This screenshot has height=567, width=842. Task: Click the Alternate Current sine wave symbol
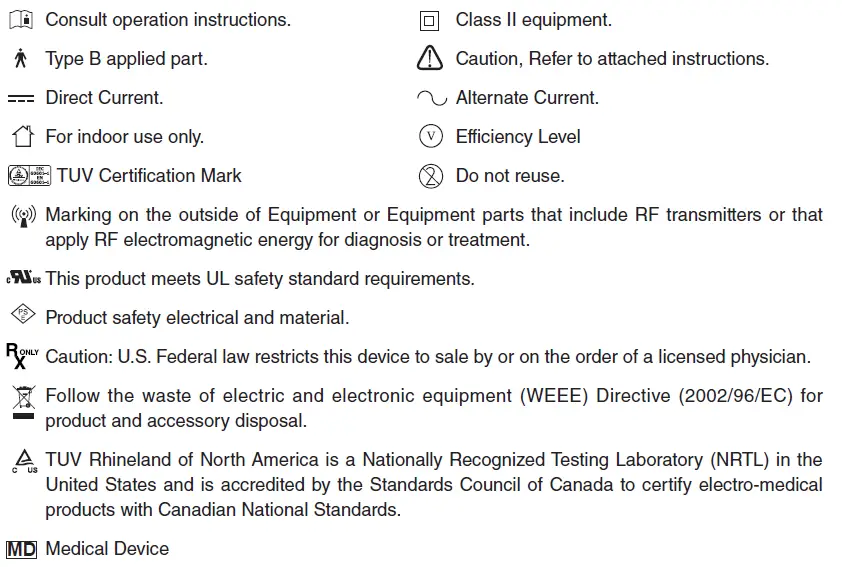431,98
